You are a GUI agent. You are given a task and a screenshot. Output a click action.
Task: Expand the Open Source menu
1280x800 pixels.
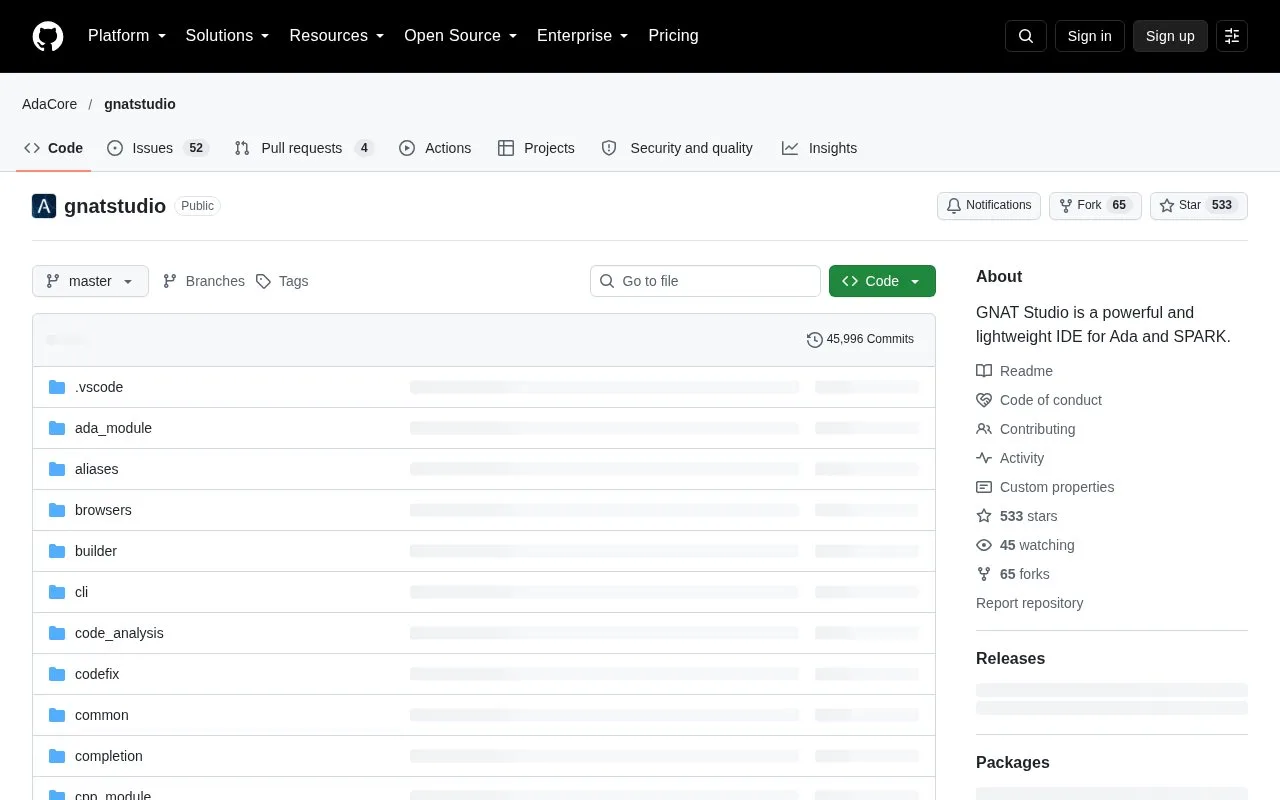coord(461,36)
